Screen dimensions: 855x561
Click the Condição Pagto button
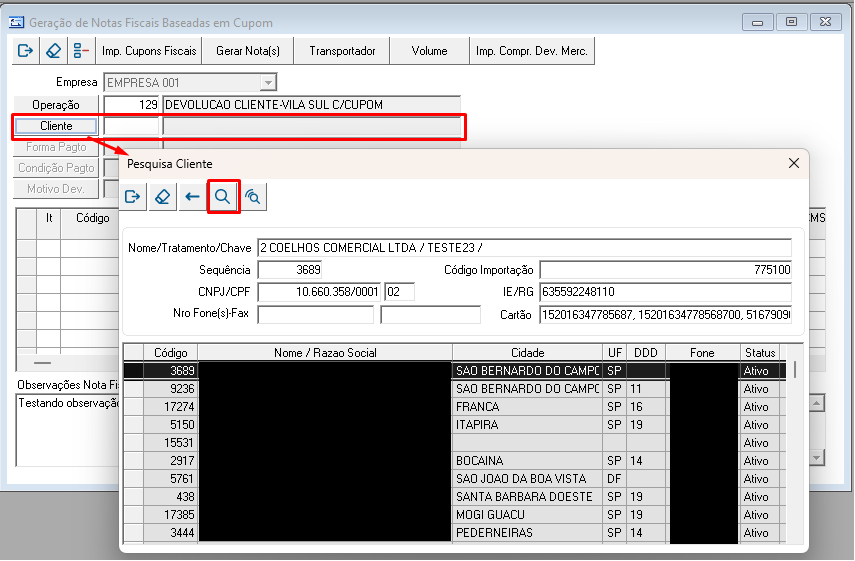(56, 168)
